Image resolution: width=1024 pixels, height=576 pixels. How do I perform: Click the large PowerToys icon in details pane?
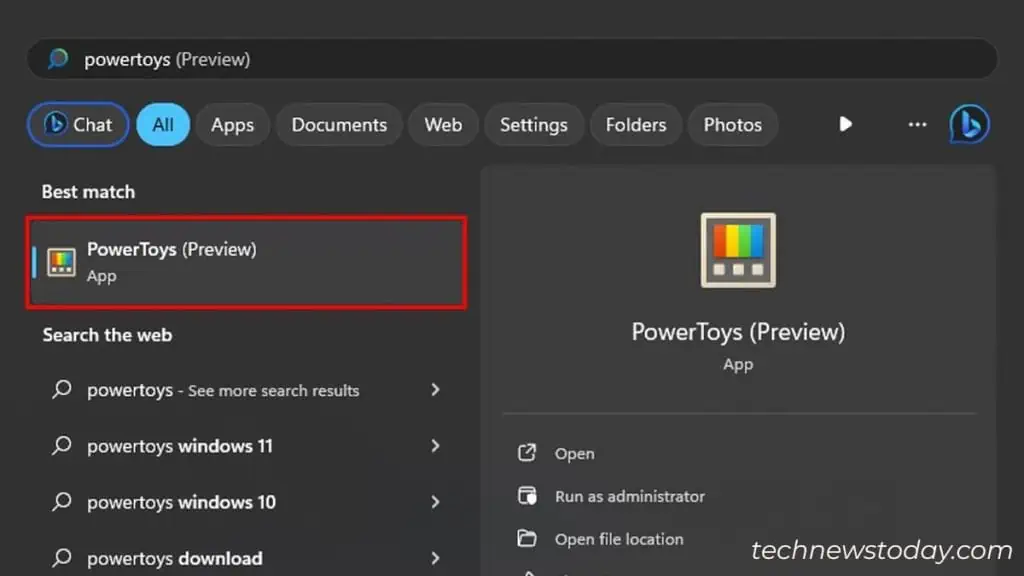(x=737, y=249)
